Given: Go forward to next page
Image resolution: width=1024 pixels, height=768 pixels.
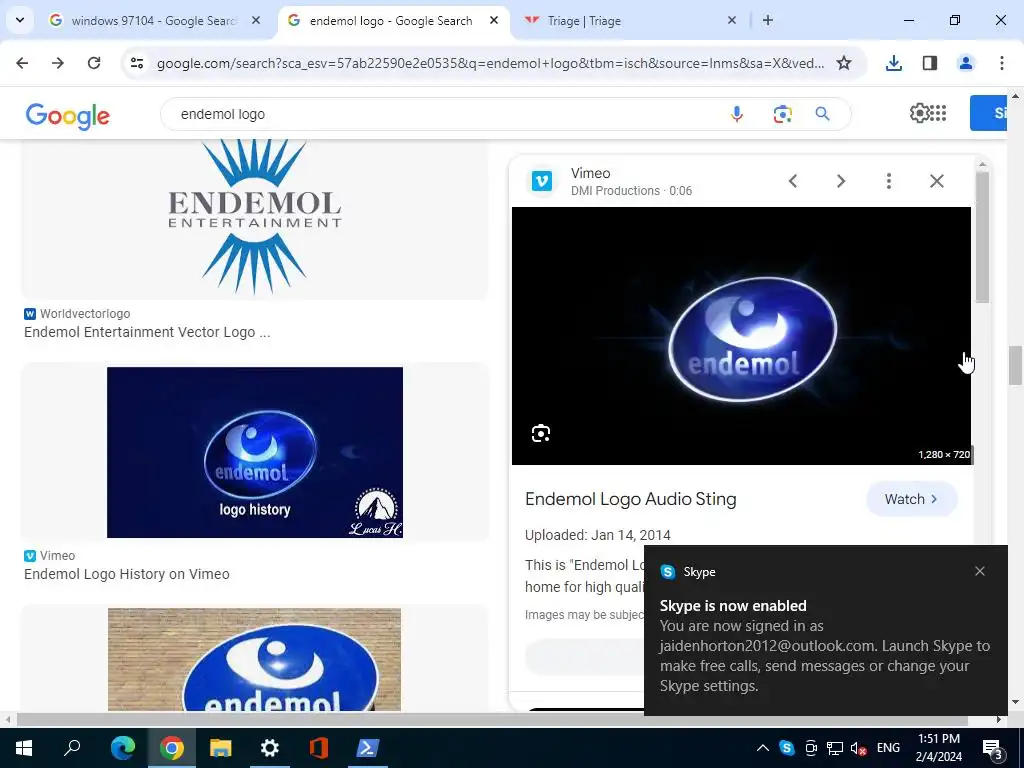Looking at the screenshot, I should (58, 63).
